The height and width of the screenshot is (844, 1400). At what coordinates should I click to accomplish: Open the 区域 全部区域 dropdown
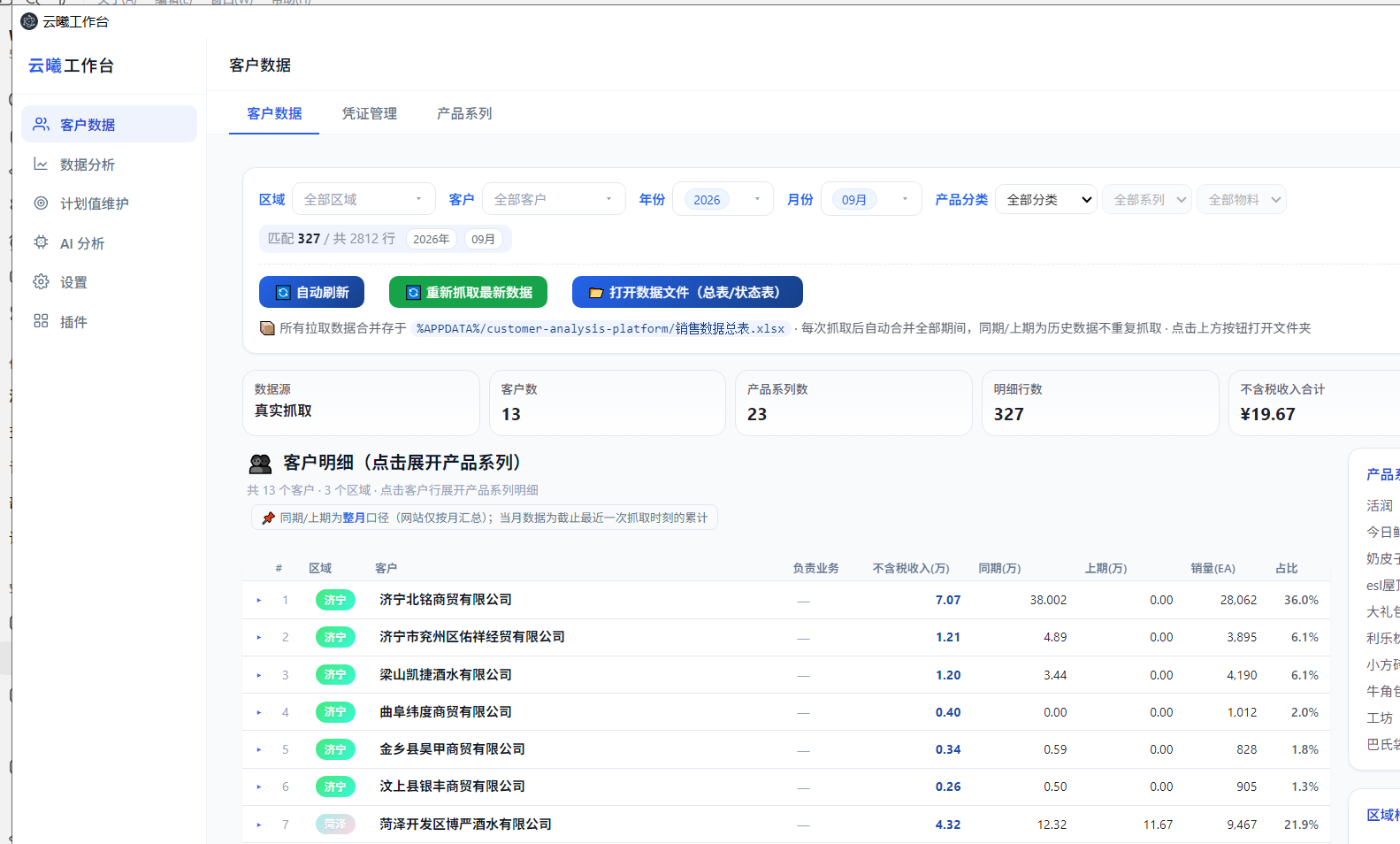363,199
